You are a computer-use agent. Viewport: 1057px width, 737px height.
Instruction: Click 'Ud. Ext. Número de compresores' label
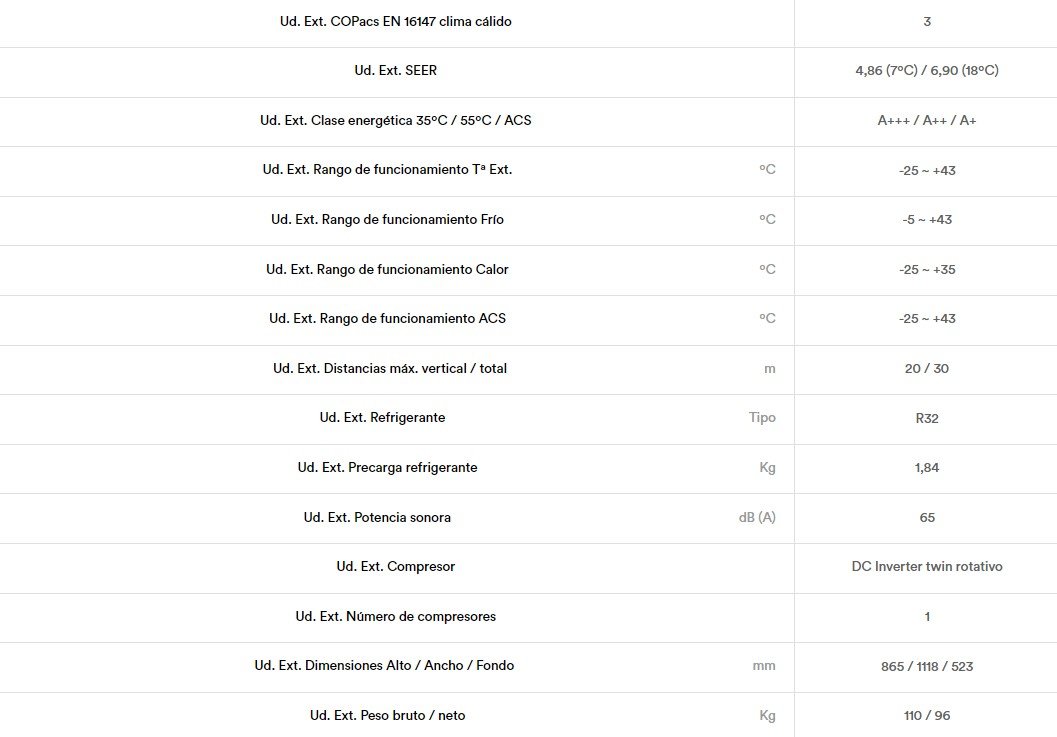click(396, 616)
